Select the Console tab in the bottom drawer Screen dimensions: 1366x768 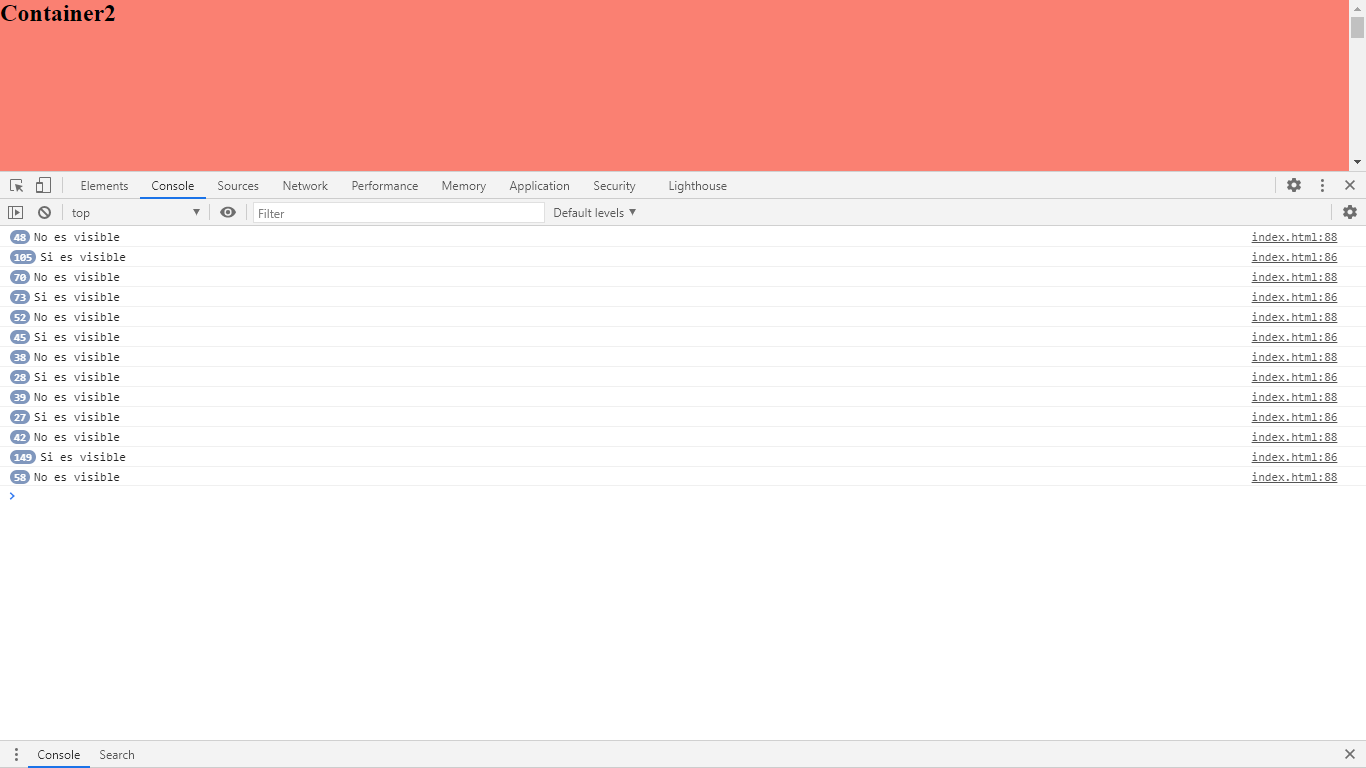tap(59, 755)
